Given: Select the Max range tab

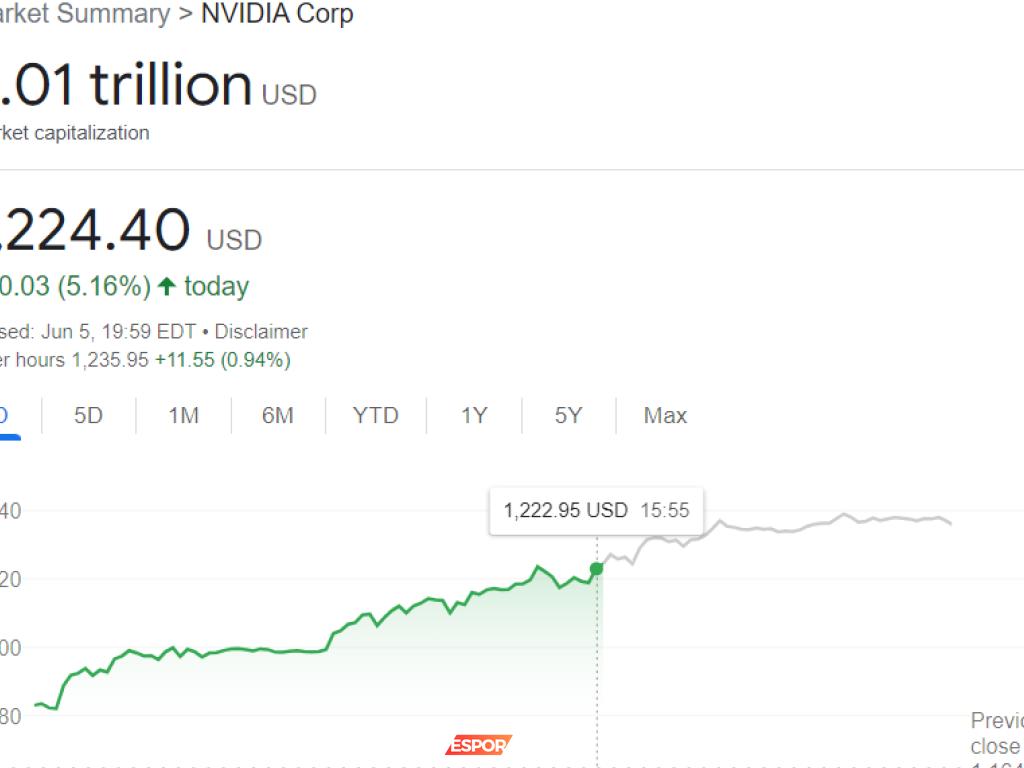Looking at the screenshot, I should [x=665, y=415].
